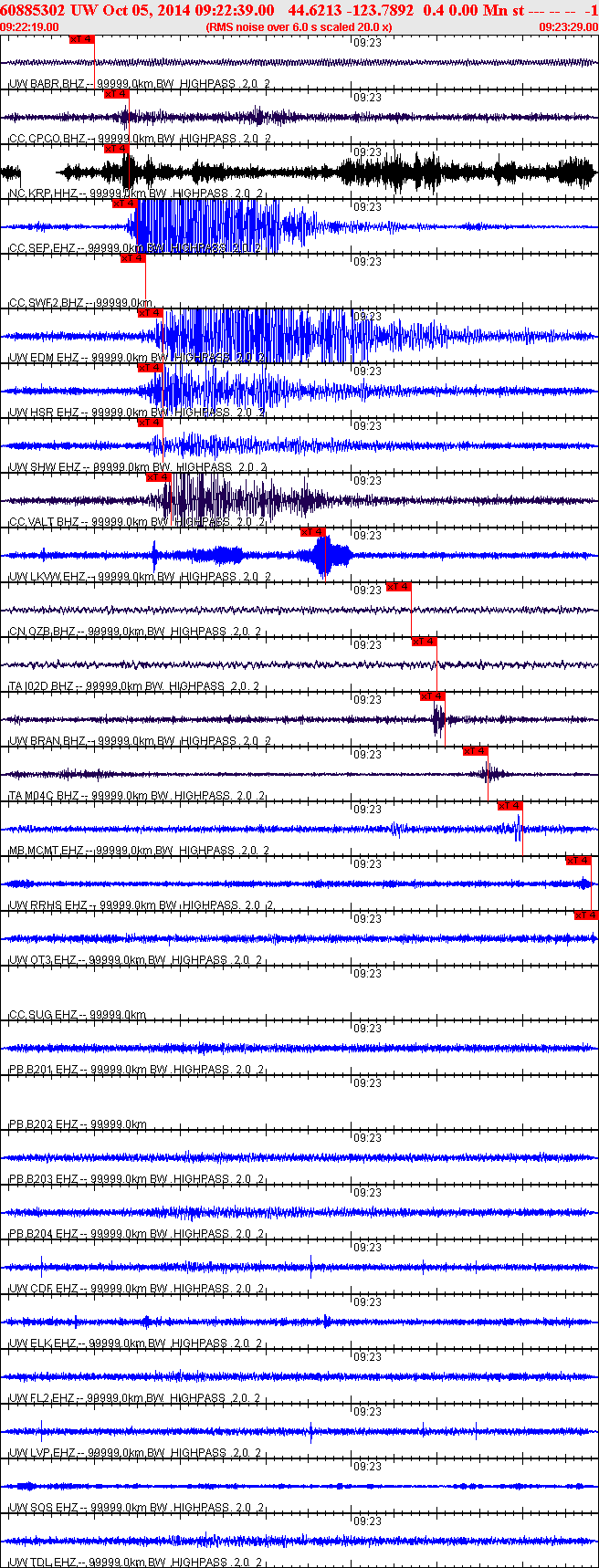Select the UW.OT3.EHZ station label
The width and height of the screenshot is (599, 1568).
pyautogui.click(x=135, y=960)
